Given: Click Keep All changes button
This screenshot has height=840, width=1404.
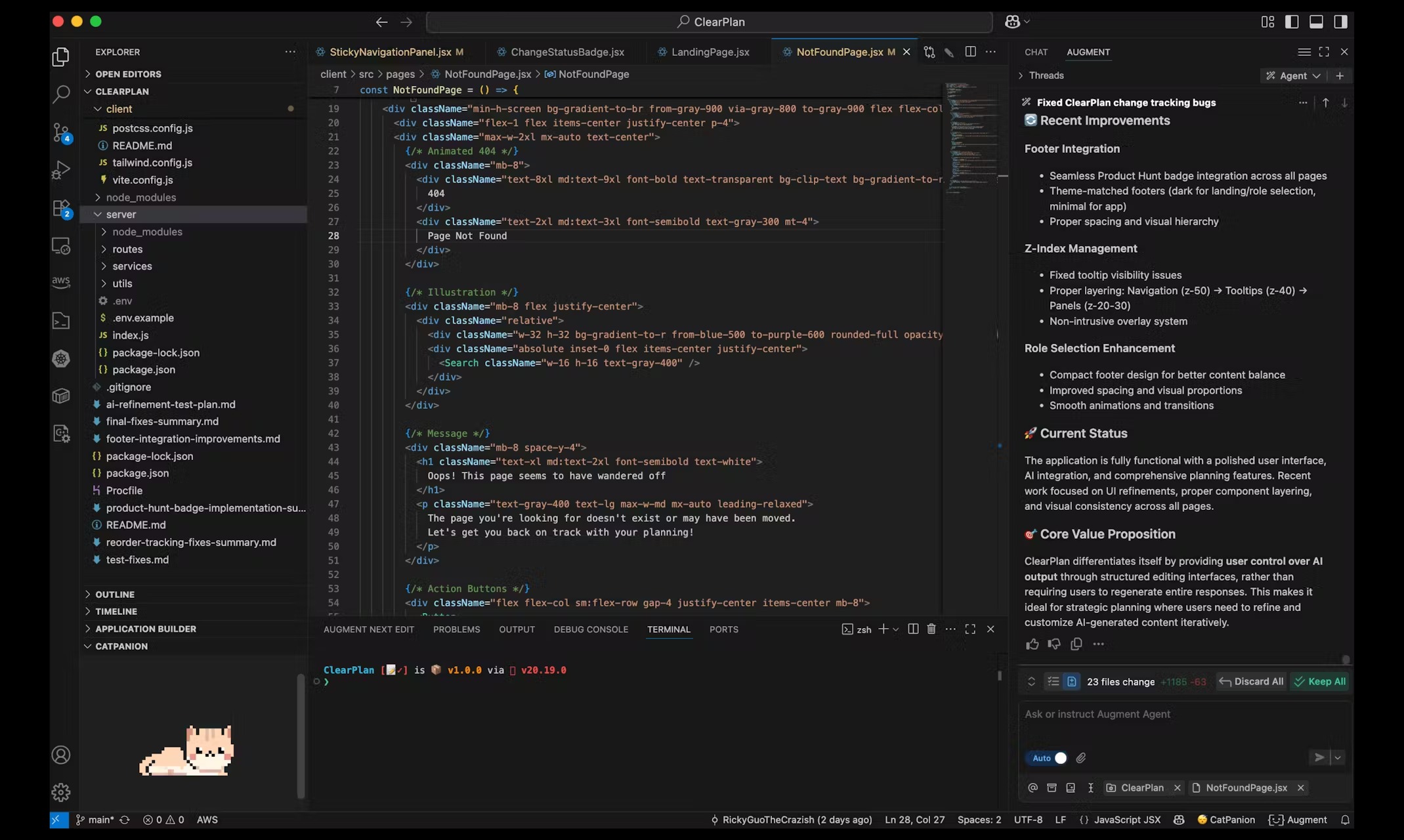Looking at the screenshot, I should click(x=1319, y=682).
